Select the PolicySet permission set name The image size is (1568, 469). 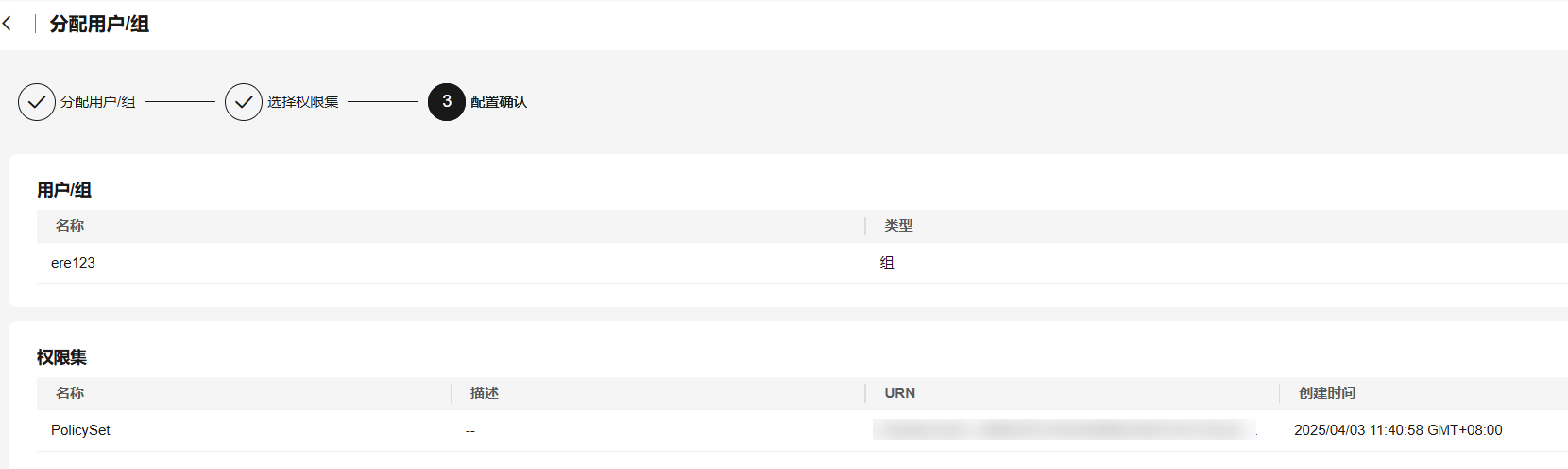(x=80, y=430)
